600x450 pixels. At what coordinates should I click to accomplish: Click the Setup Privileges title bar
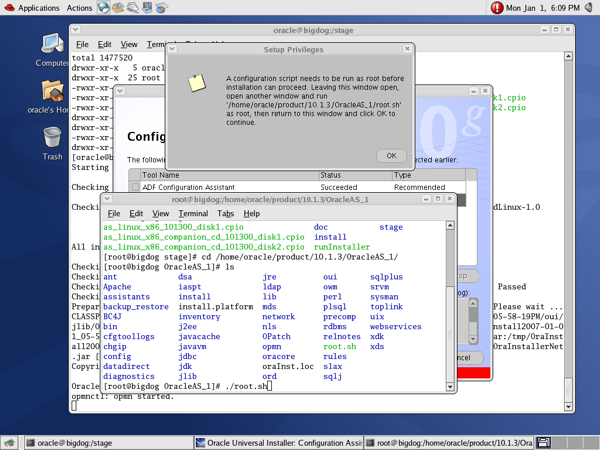293,49
